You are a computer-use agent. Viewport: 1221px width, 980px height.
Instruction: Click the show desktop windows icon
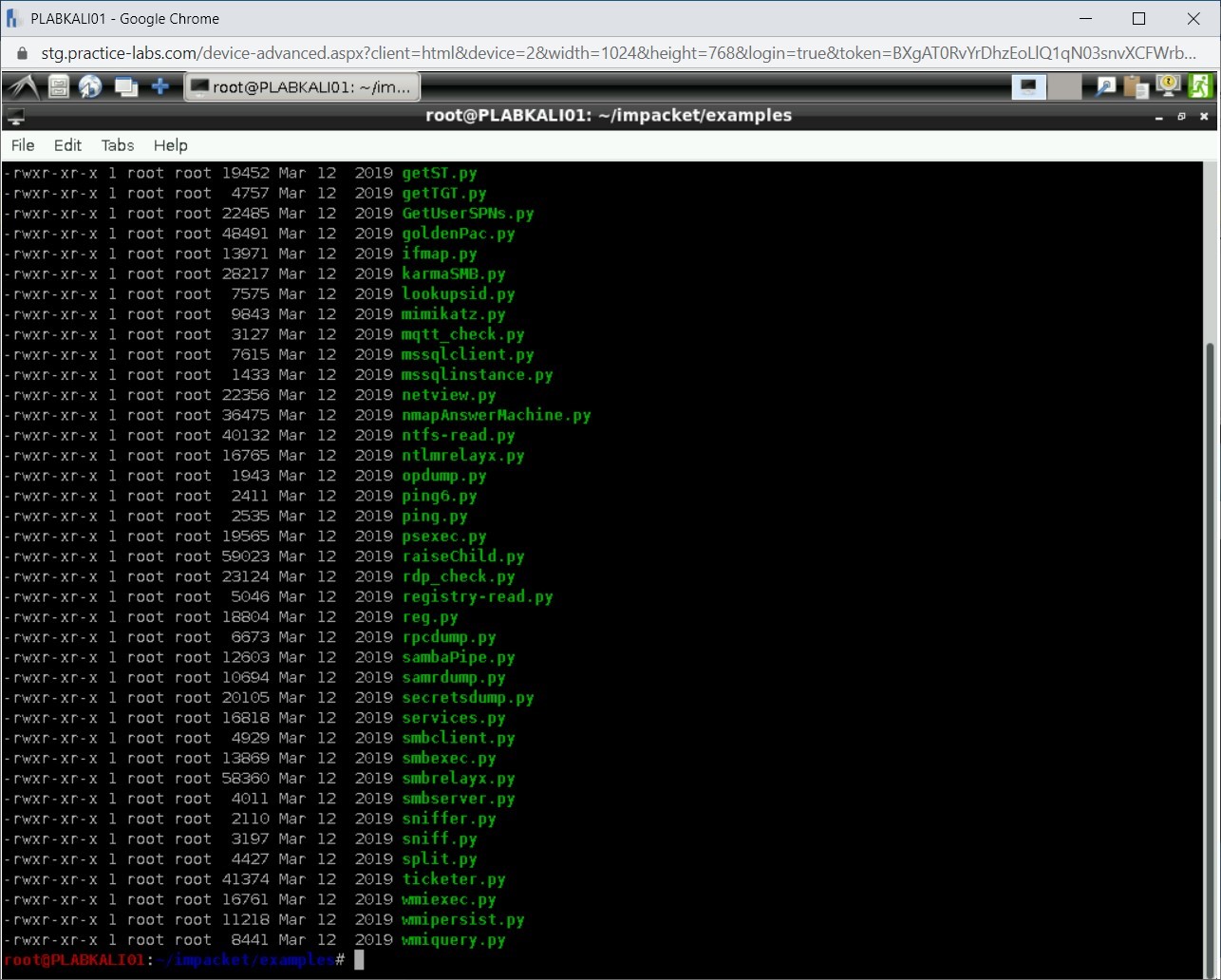click(125, 87)
